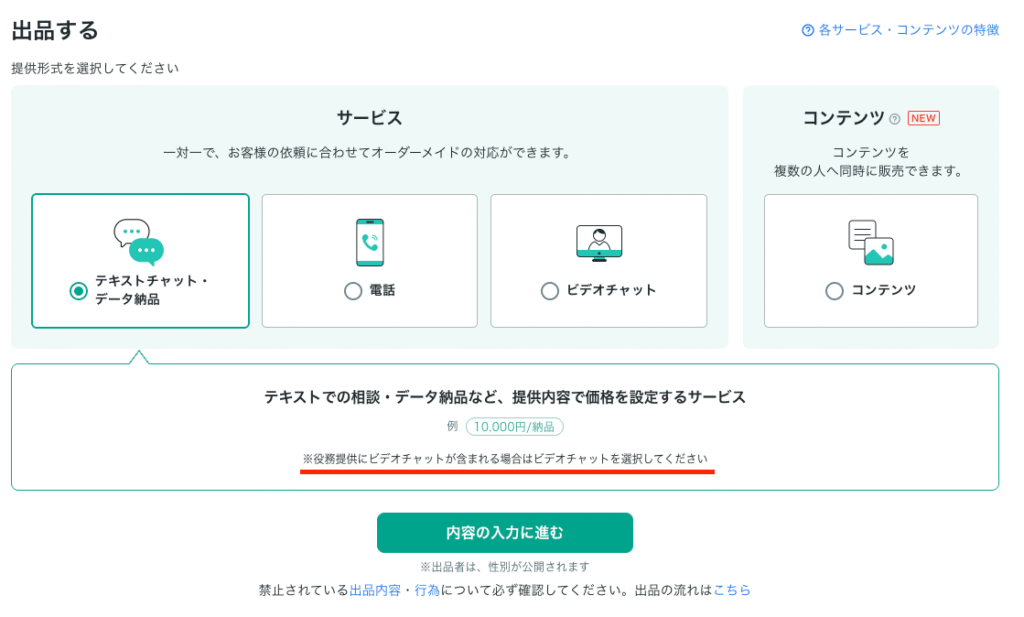Click the 出品する page title
The image size is (1024, 617).
(x=55, y=30)
